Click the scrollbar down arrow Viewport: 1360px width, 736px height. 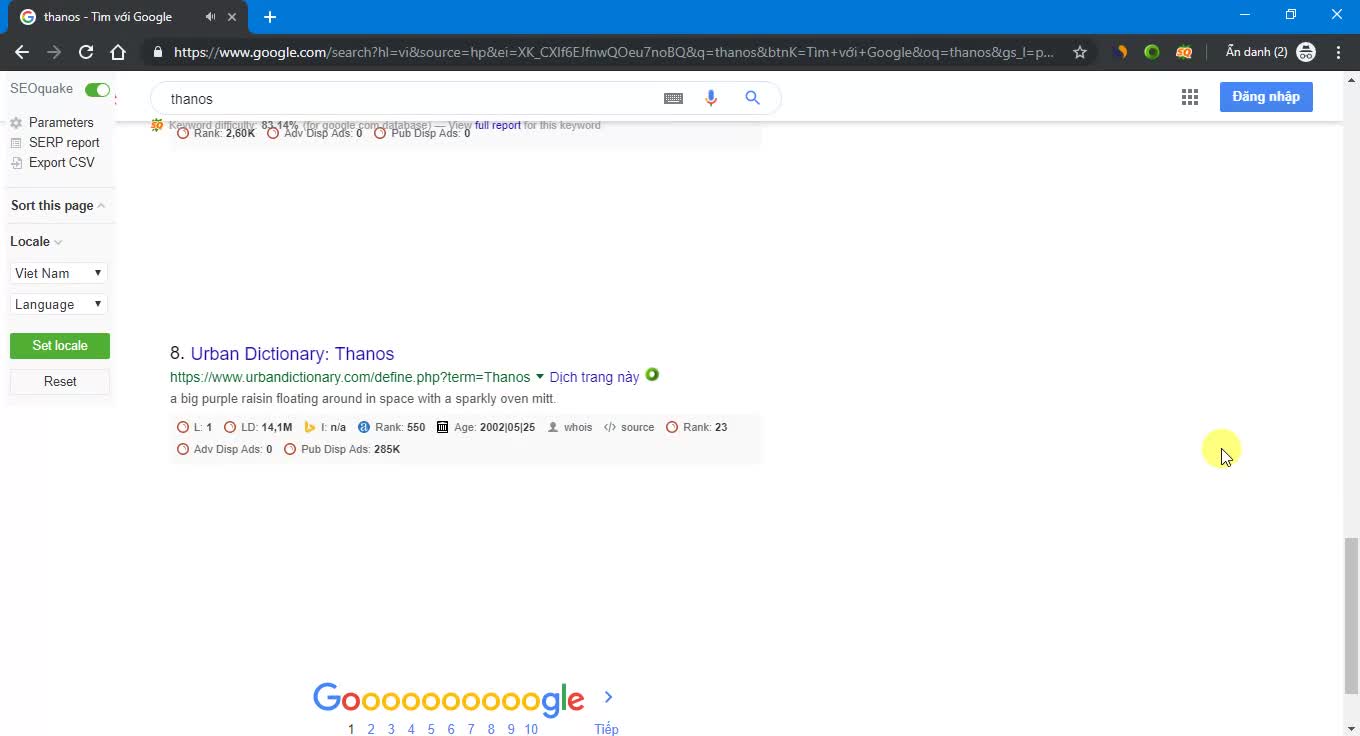(1351, 727)
